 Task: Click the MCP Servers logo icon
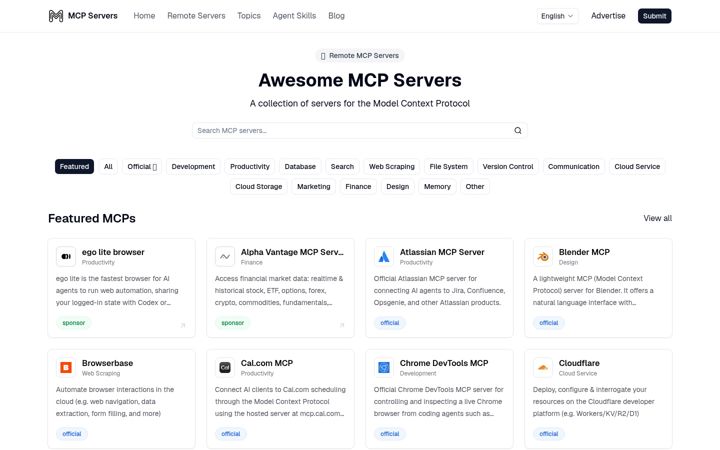coord(56,16)
